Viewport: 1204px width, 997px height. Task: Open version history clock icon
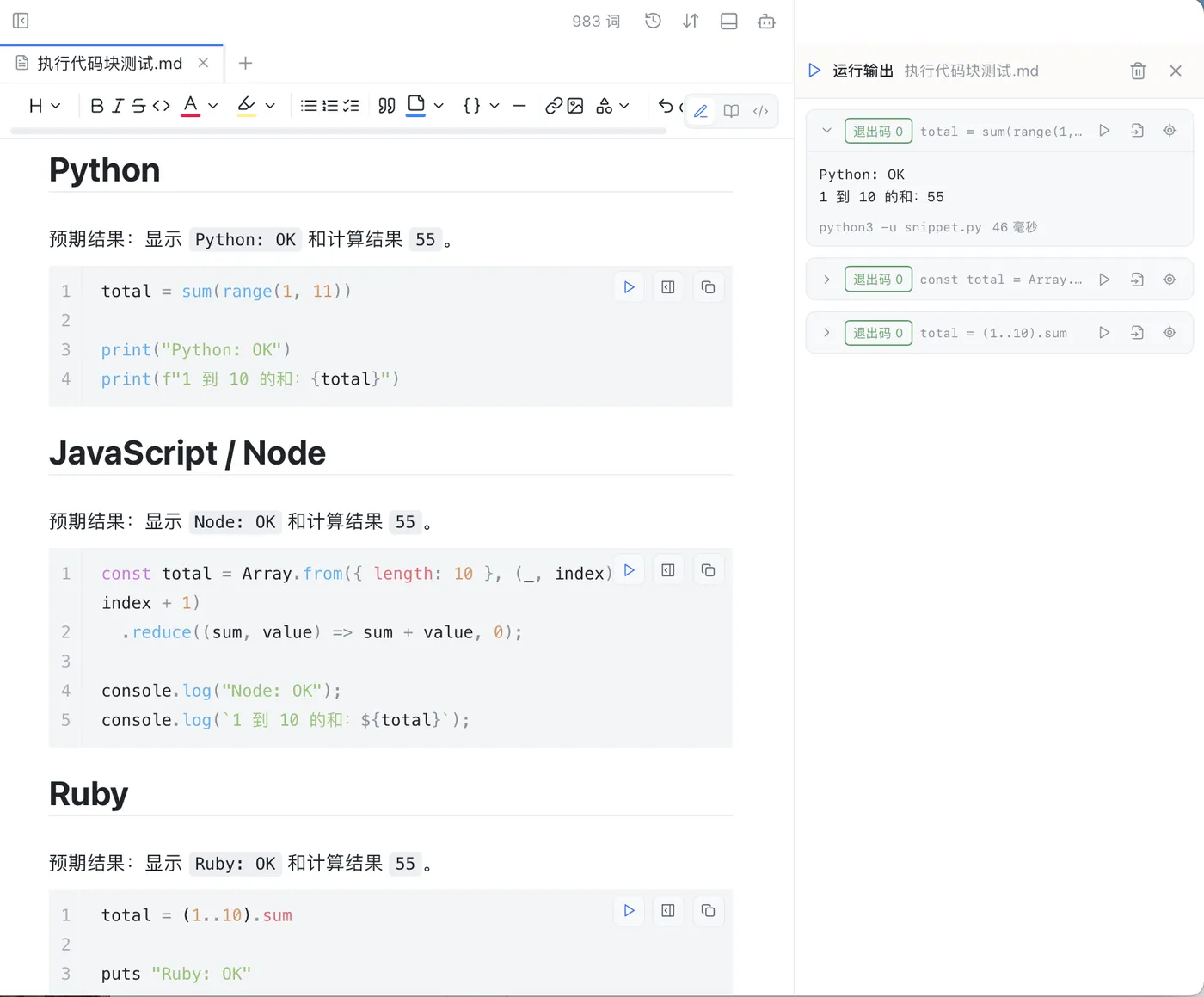(653, 21)
